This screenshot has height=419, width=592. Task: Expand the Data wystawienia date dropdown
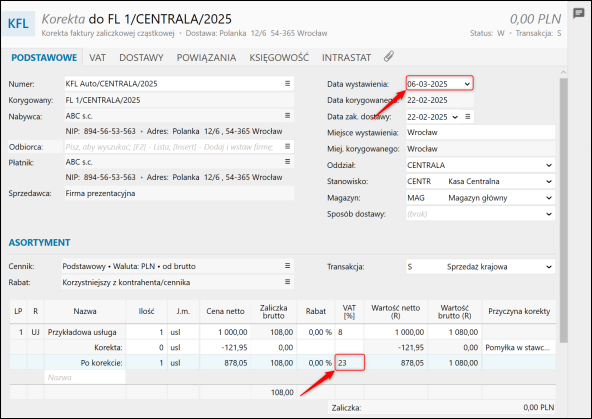coord(467,84)
